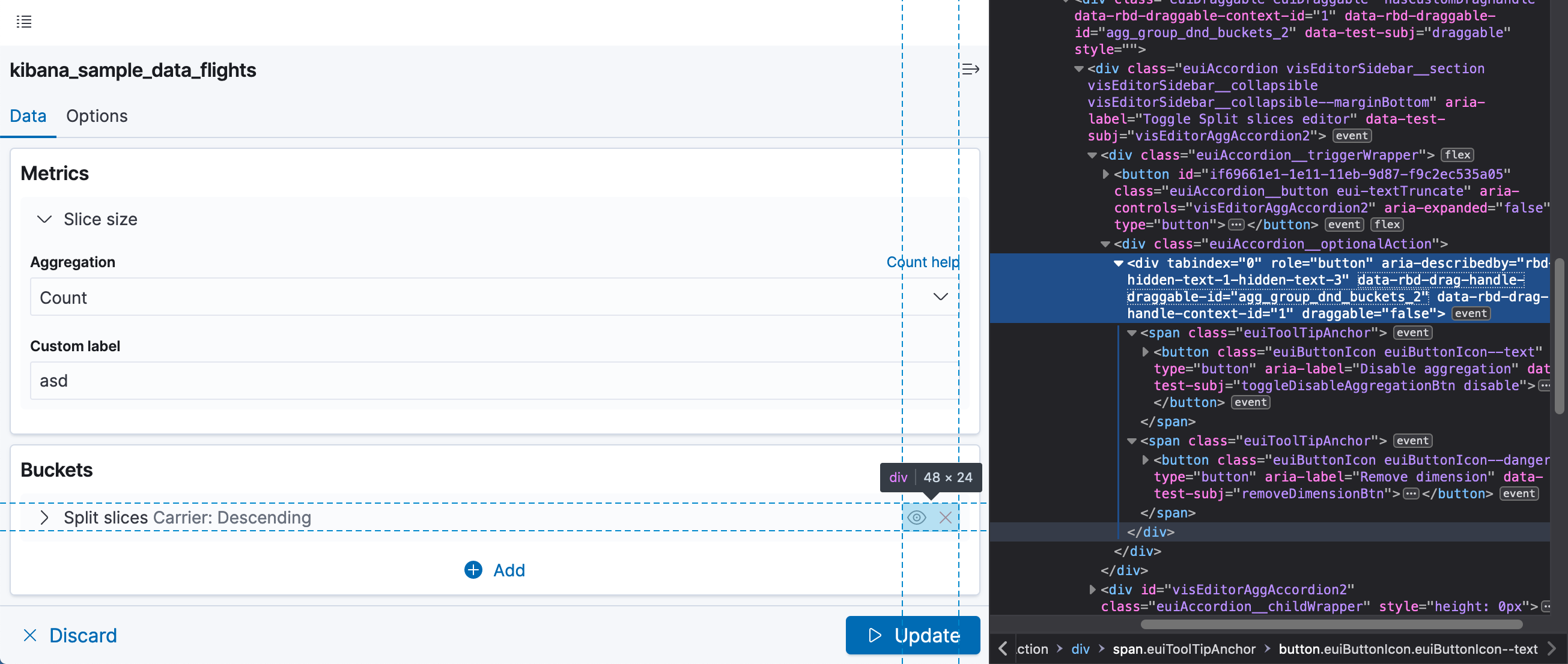Click the event badge on the highlighted div
Image resolution: width=1568 pixels, height=664 pixels.
(1471, 313)
